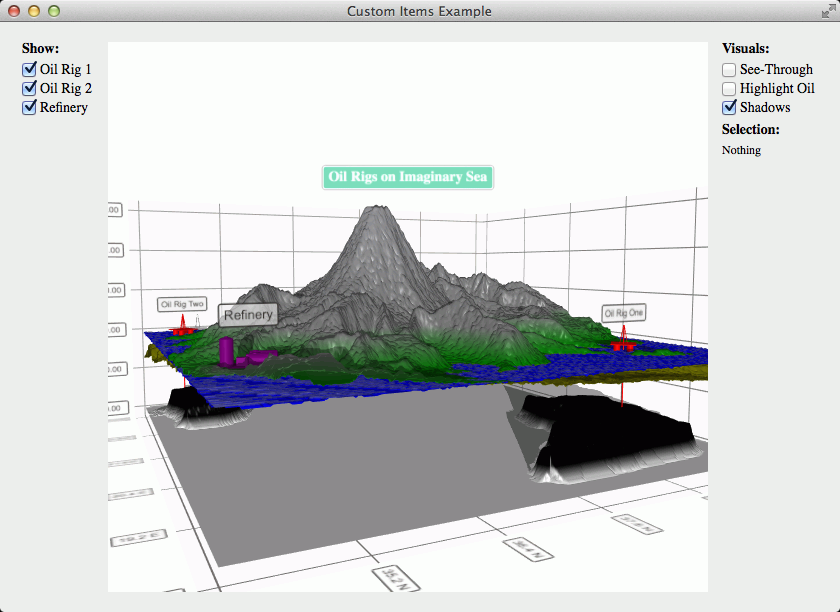Disable the Shadows checkbox

730,108
